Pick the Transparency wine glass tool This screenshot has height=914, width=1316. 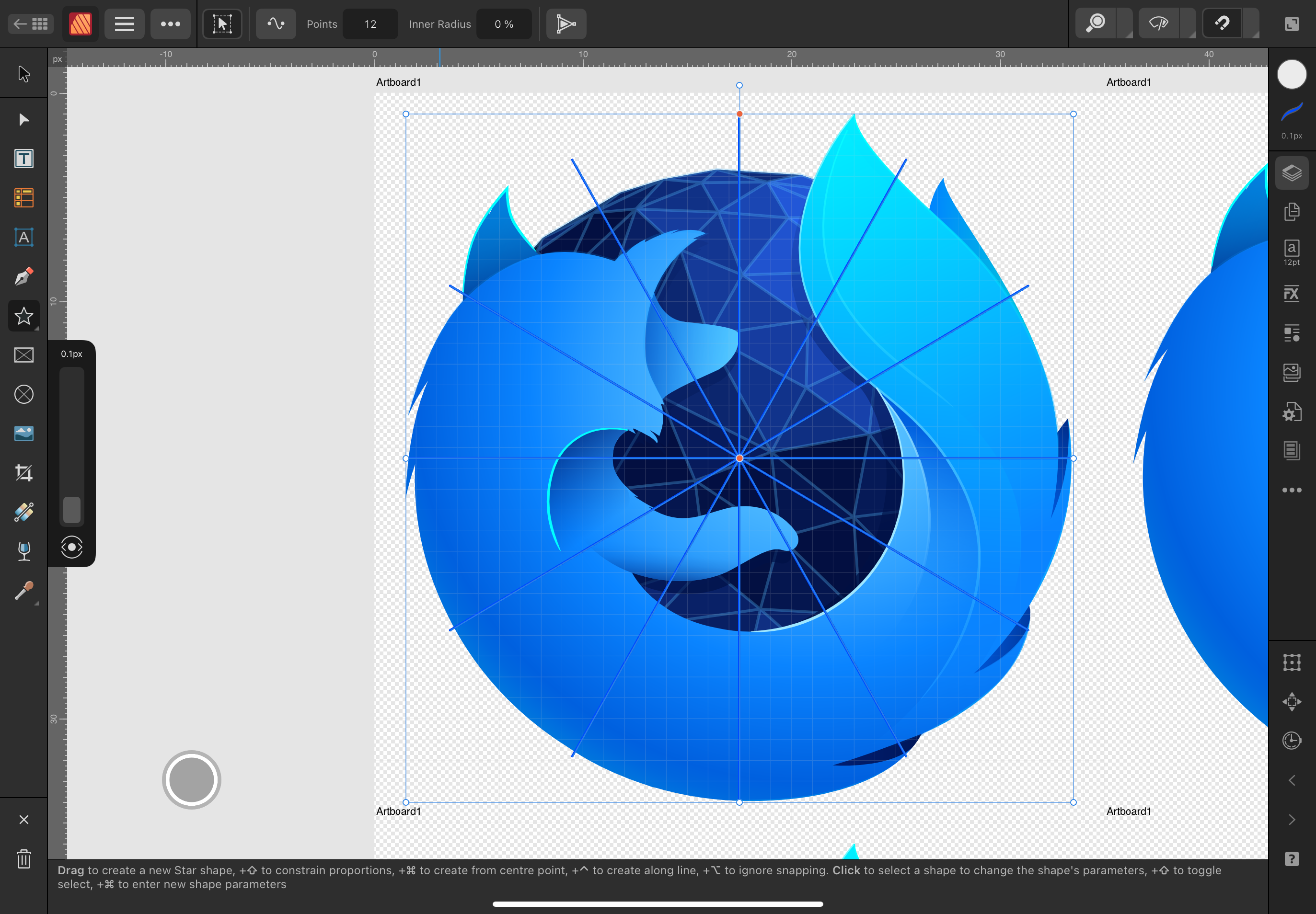[x=23, y=551]
